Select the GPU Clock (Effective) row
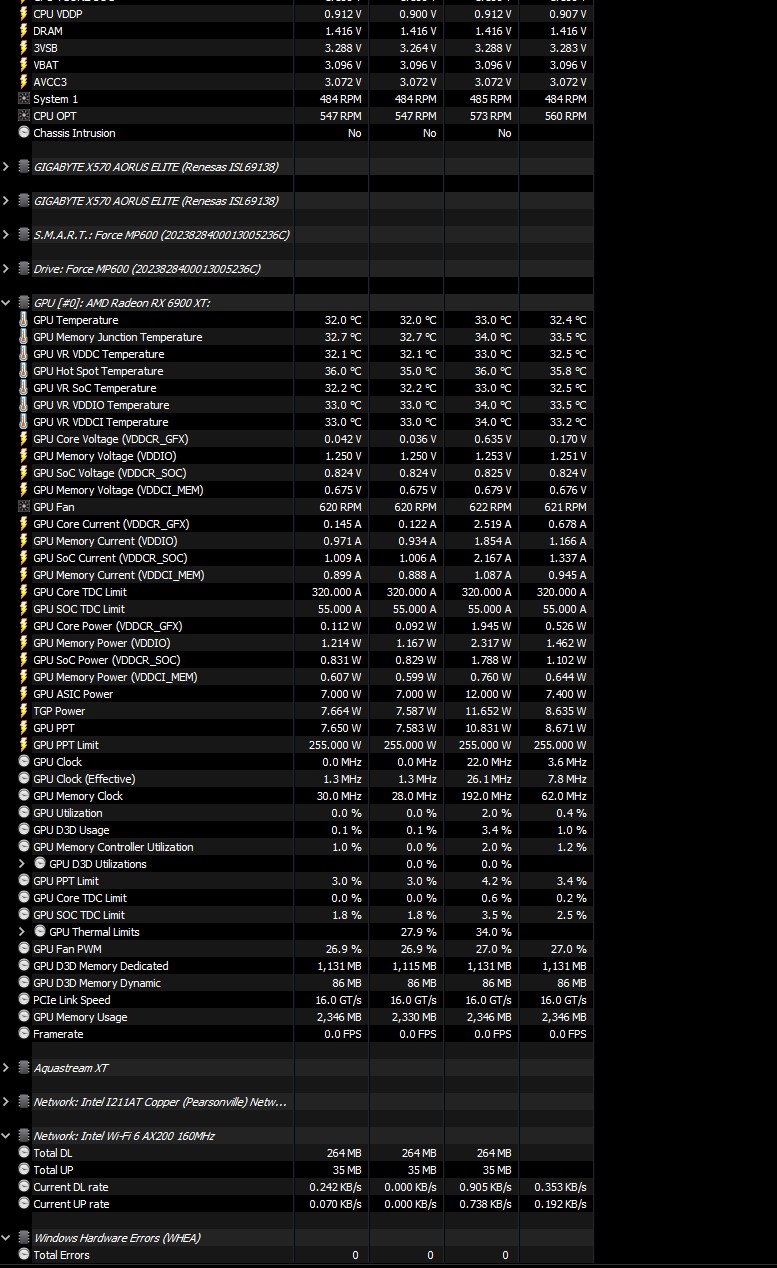777x1268 pixels. coord(297,779)
